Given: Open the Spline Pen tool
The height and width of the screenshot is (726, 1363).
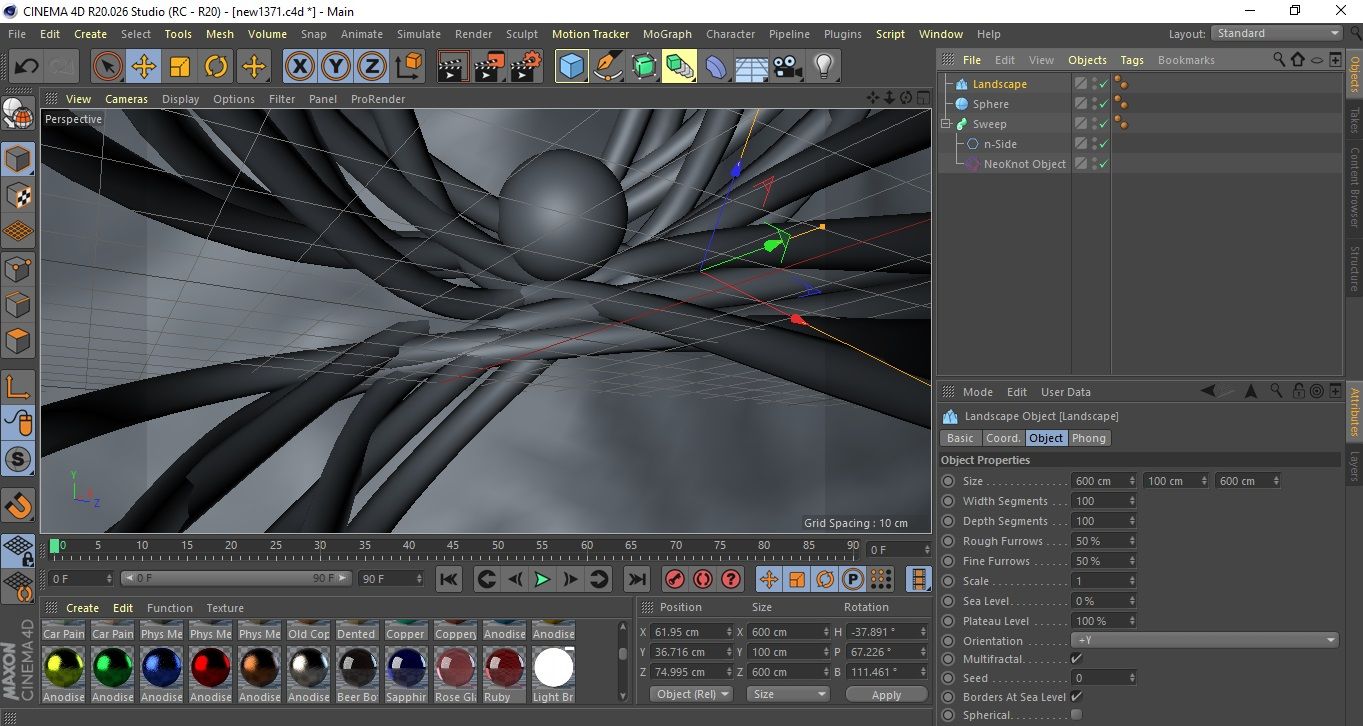Looking at the screenshot, I should [608, 67].
